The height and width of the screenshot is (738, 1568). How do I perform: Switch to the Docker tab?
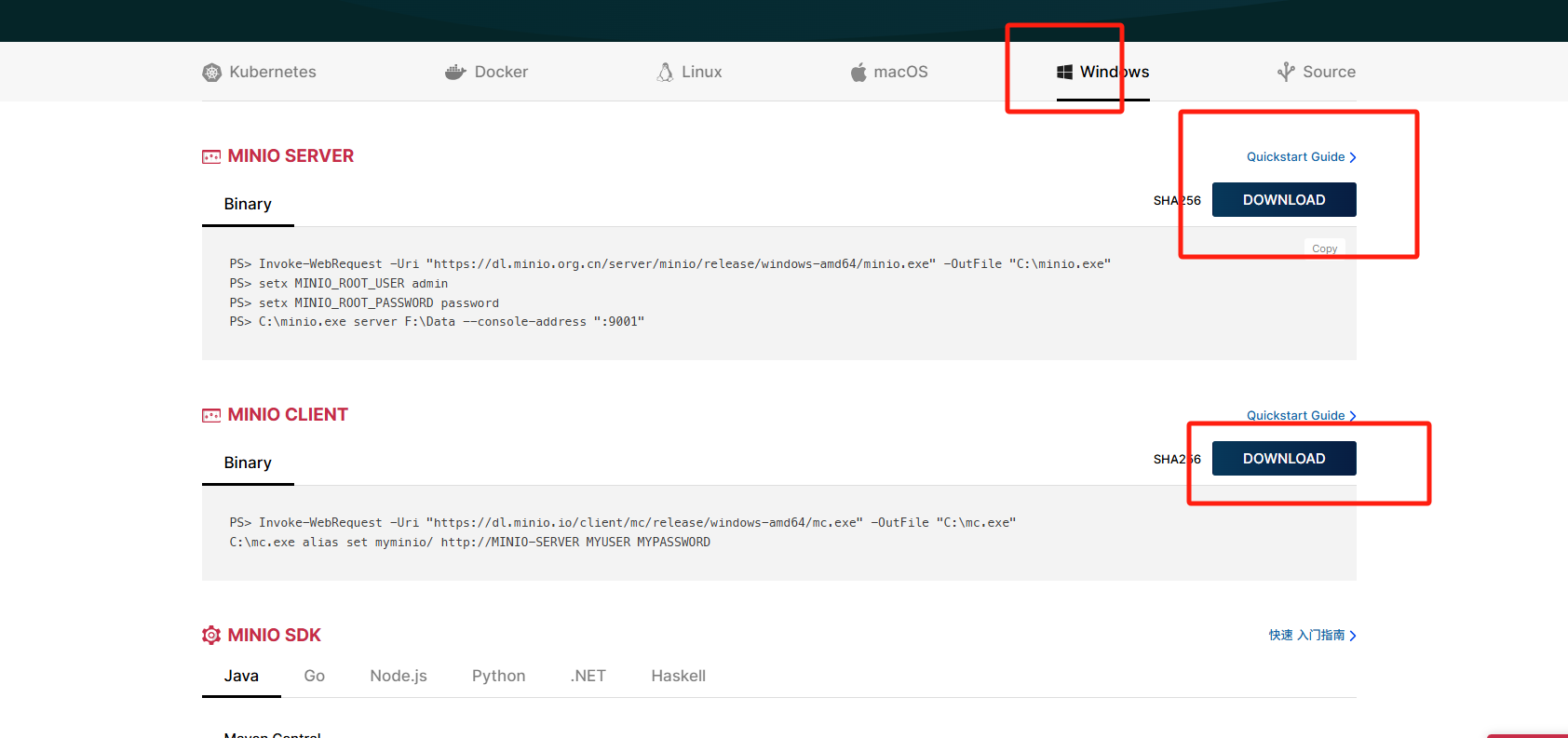coord(486,72)
